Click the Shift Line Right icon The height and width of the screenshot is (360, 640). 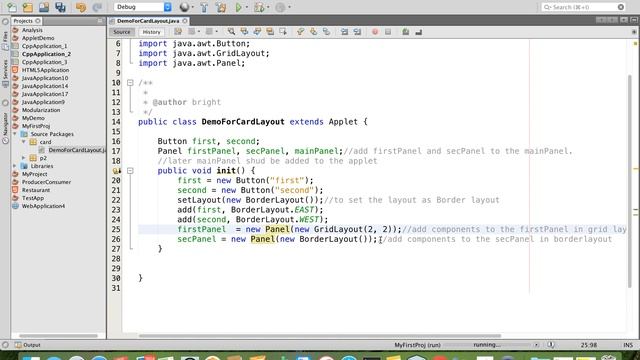(357, 31)
